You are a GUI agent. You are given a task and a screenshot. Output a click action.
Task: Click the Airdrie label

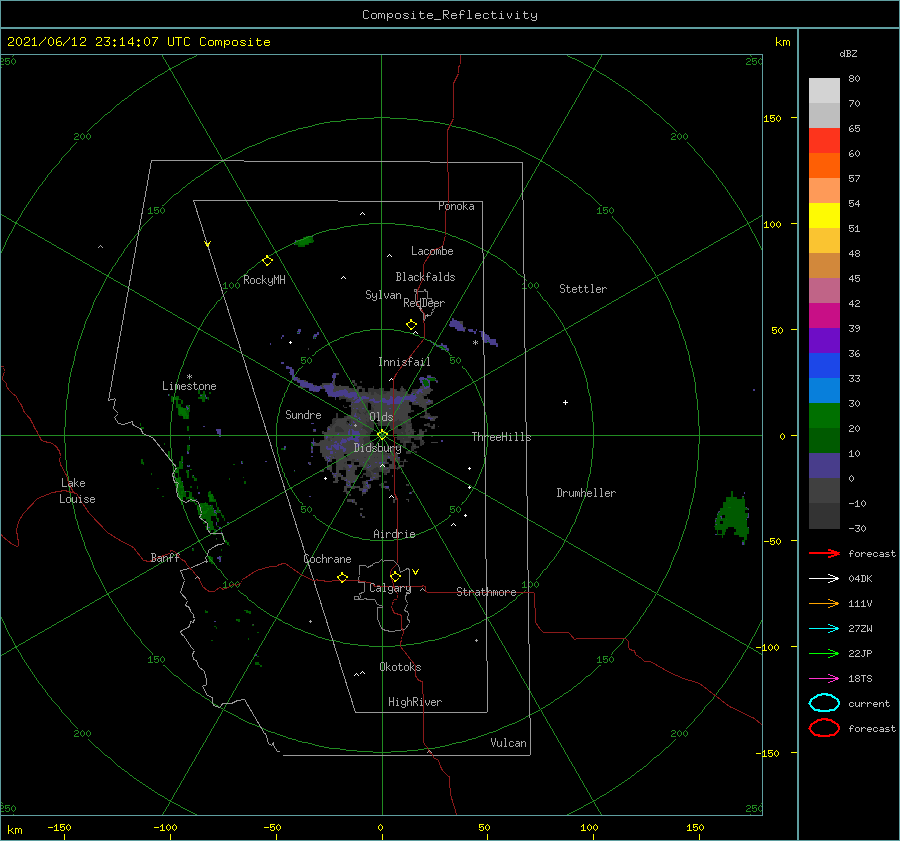394,534
